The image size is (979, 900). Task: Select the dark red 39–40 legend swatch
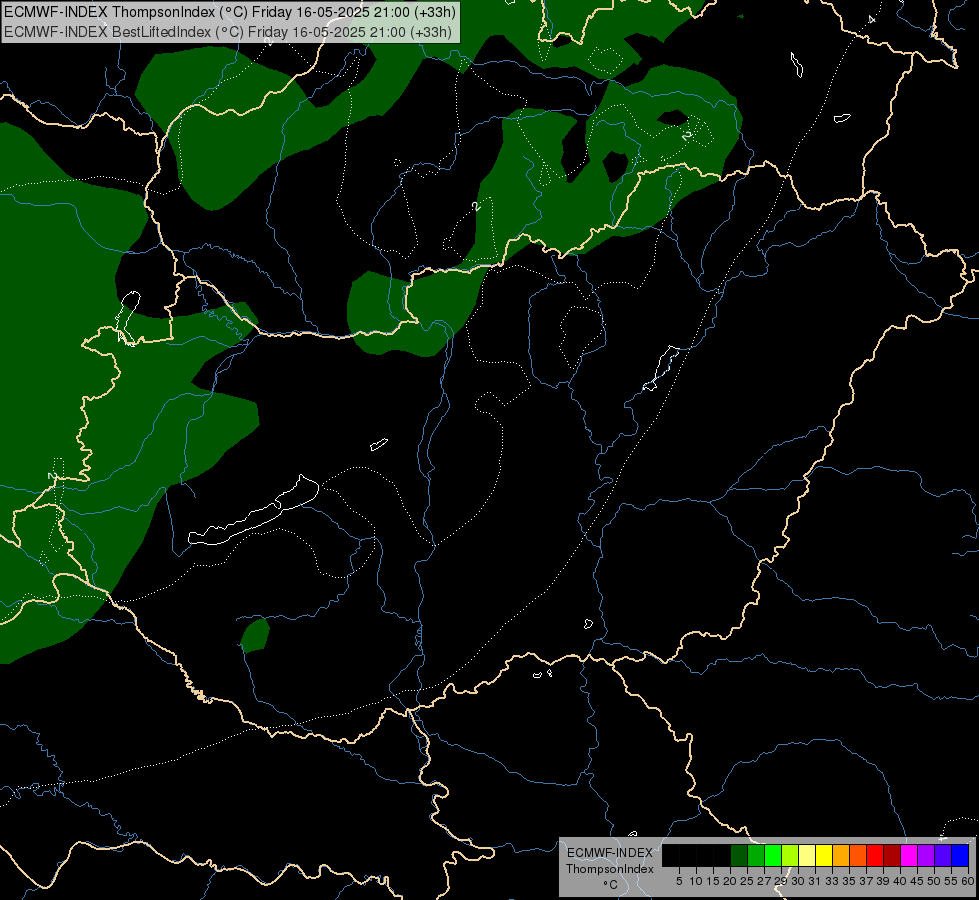coord(892,855)
